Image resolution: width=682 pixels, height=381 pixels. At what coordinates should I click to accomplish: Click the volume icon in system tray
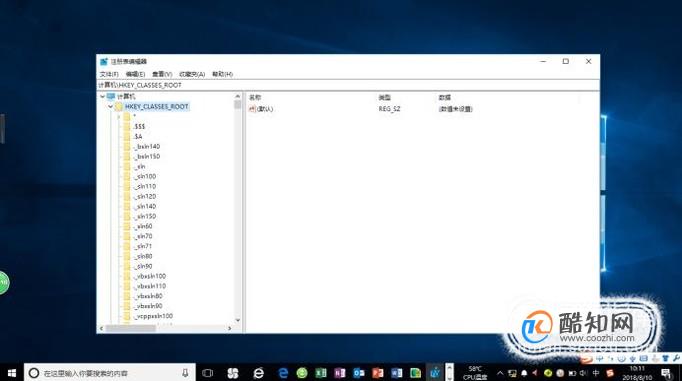pos(584,373)
